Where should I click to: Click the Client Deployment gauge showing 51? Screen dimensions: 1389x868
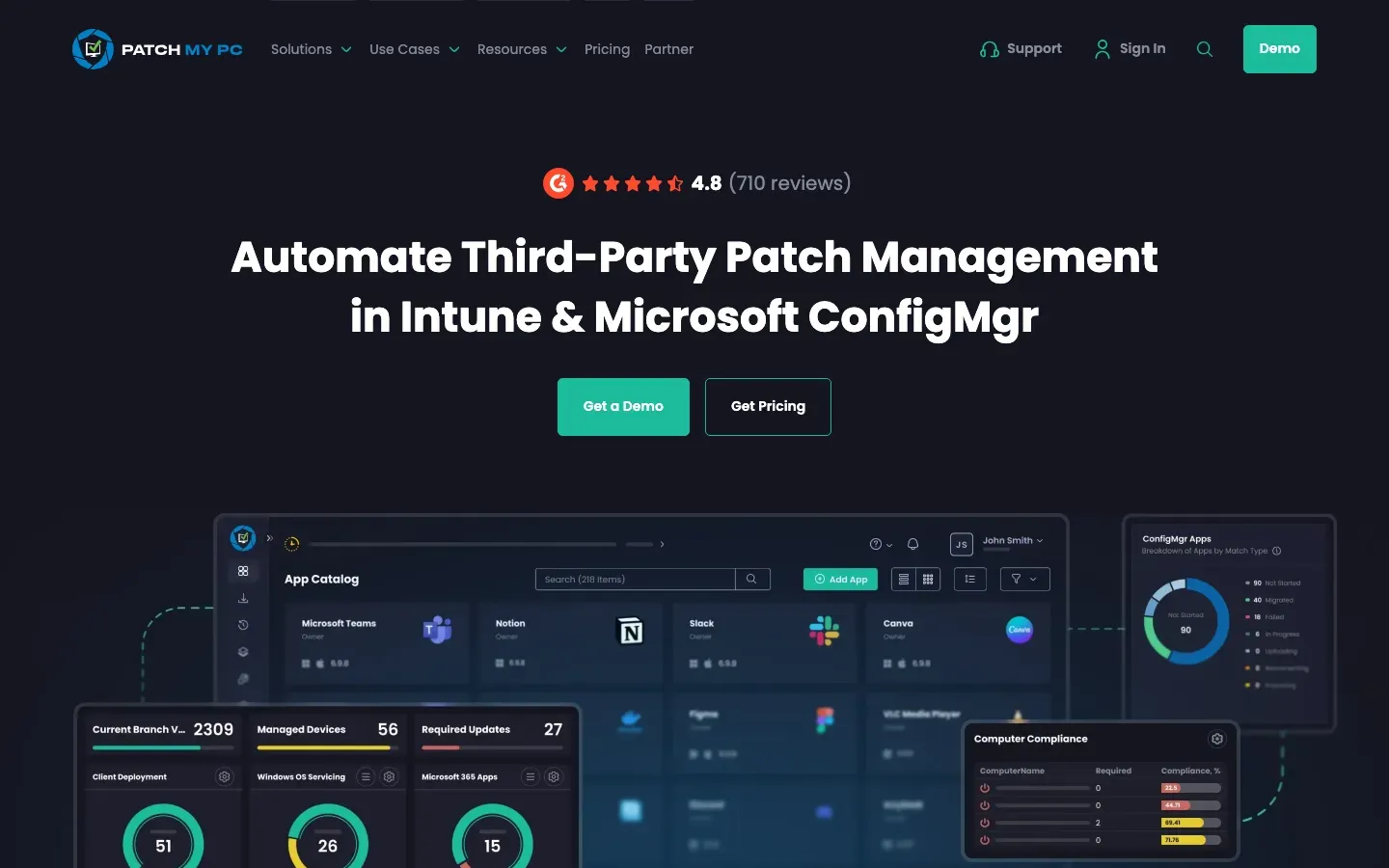[x=163, y=837]
